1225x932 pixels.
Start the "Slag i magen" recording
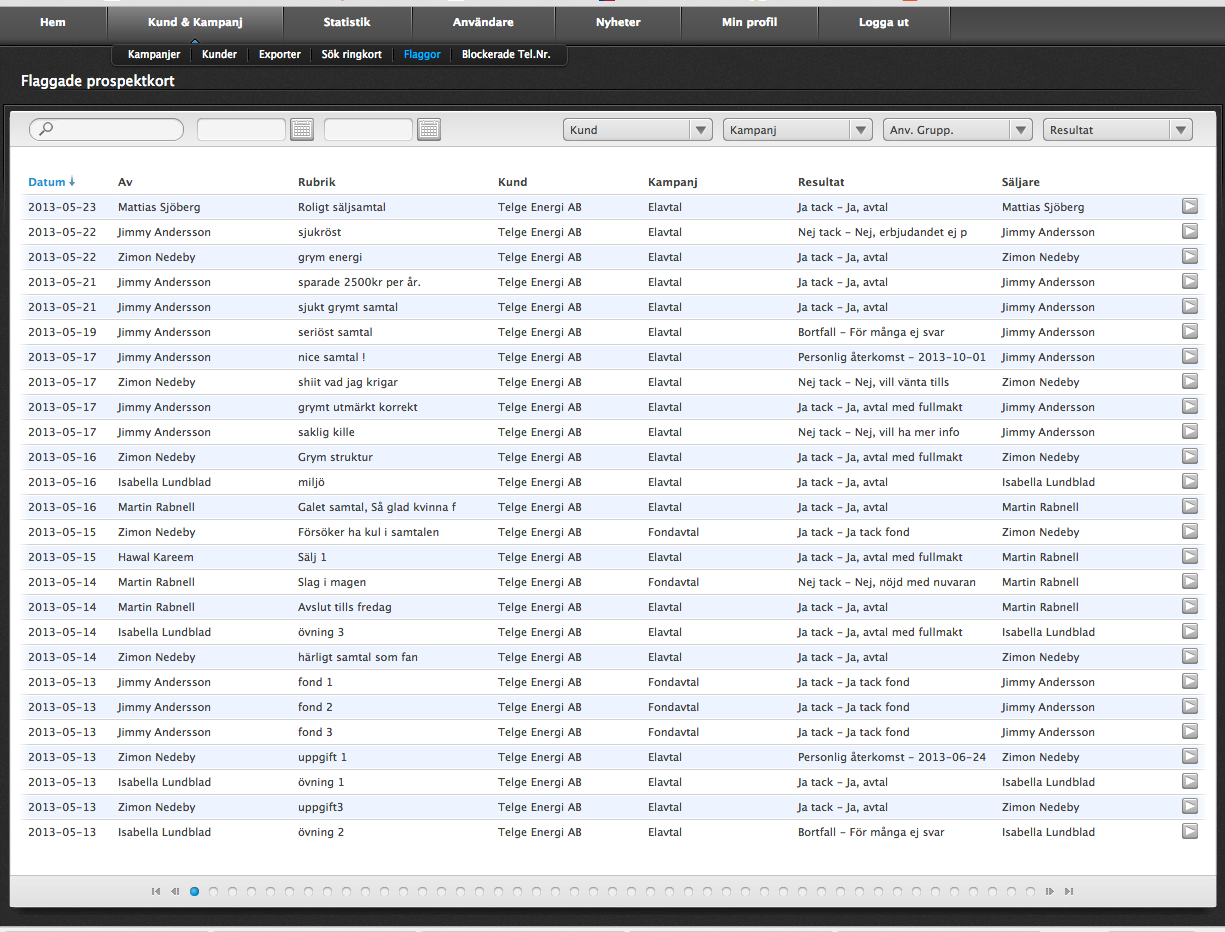click(x=1189, y=581)
